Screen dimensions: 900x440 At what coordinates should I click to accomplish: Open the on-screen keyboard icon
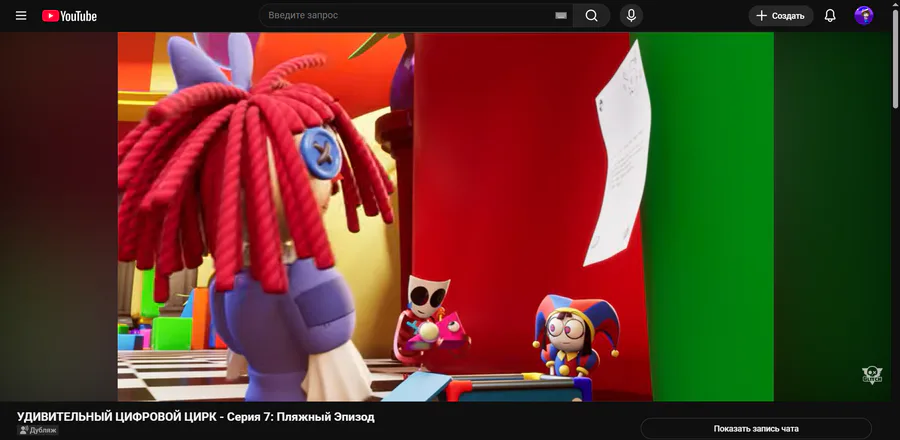561,15
